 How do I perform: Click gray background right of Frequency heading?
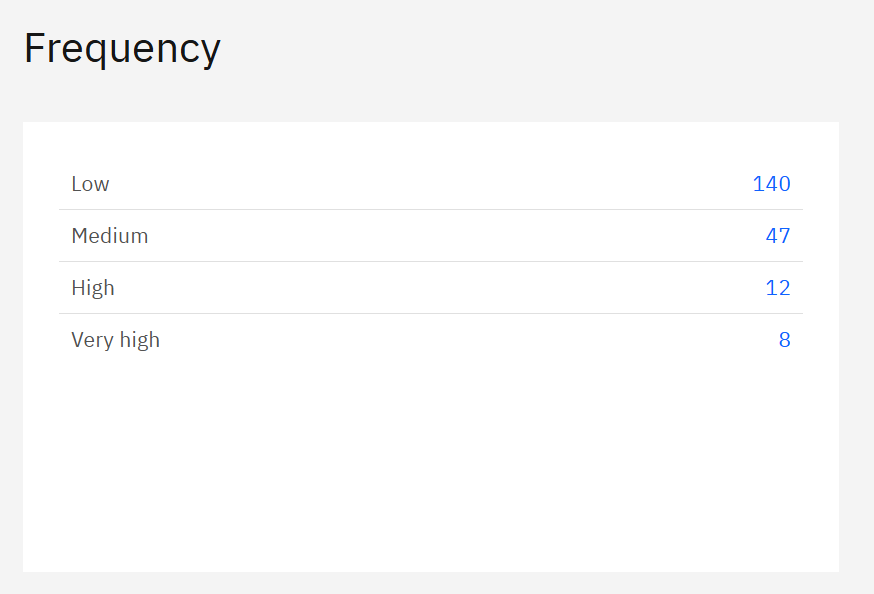coord(540,48)
